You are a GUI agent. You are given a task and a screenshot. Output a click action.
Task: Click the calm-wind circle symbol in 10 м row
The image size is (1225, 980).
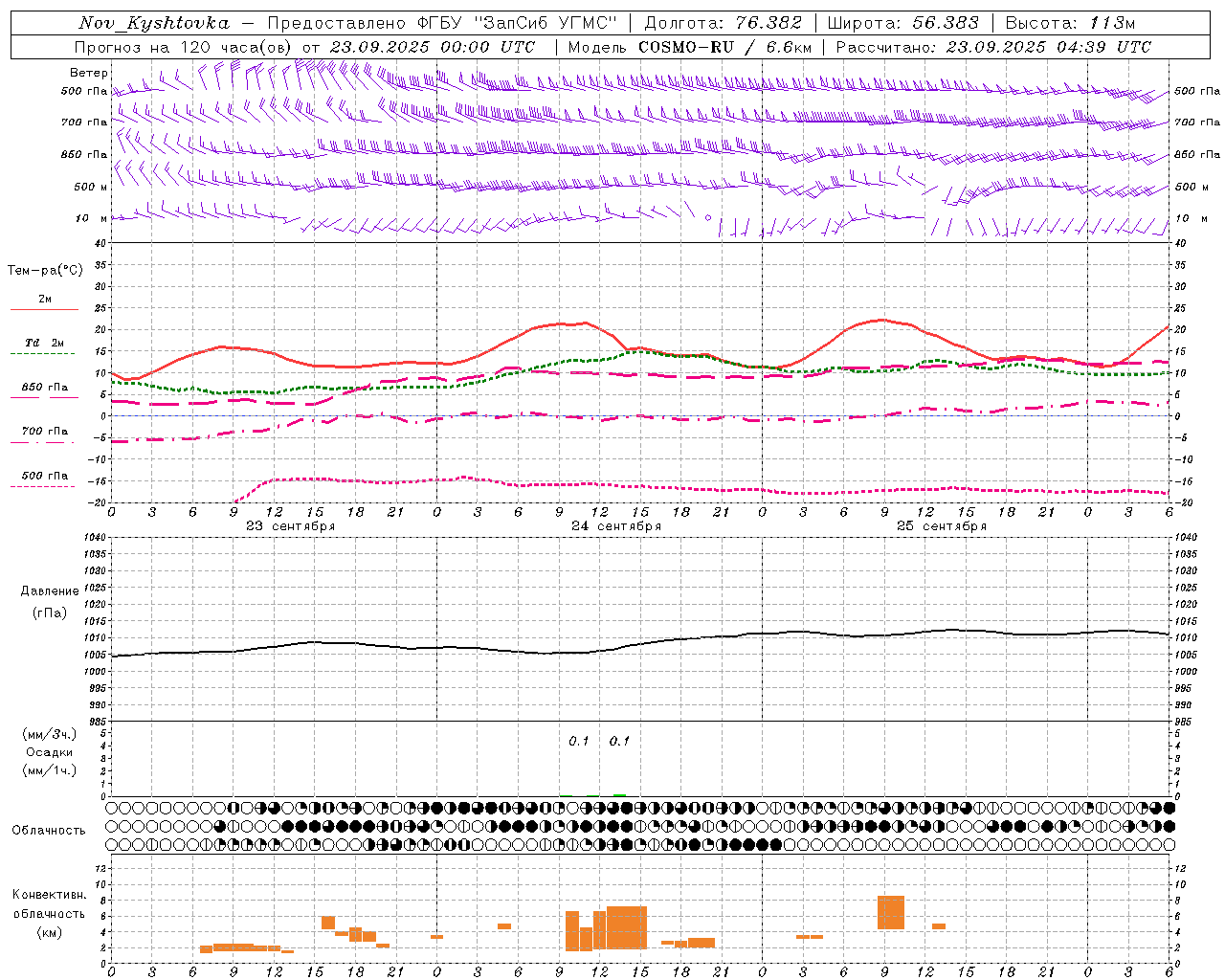tap(708, 218)
